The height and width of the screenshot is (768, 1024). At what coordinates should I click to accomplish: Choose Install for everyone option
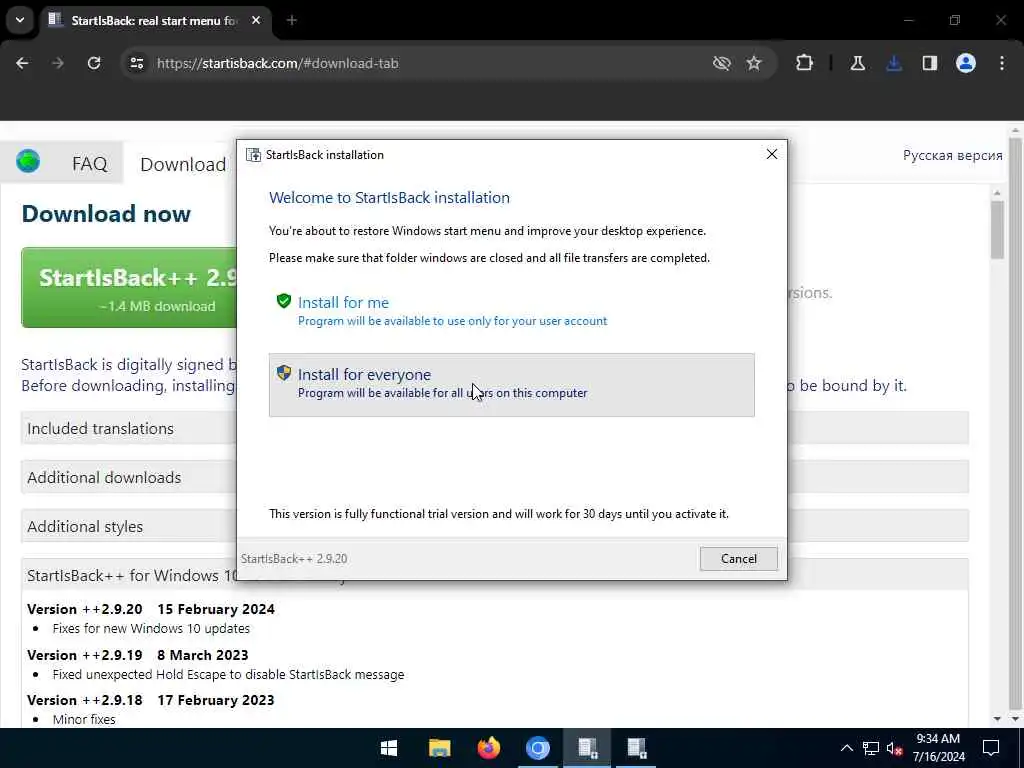click(511, 385)
